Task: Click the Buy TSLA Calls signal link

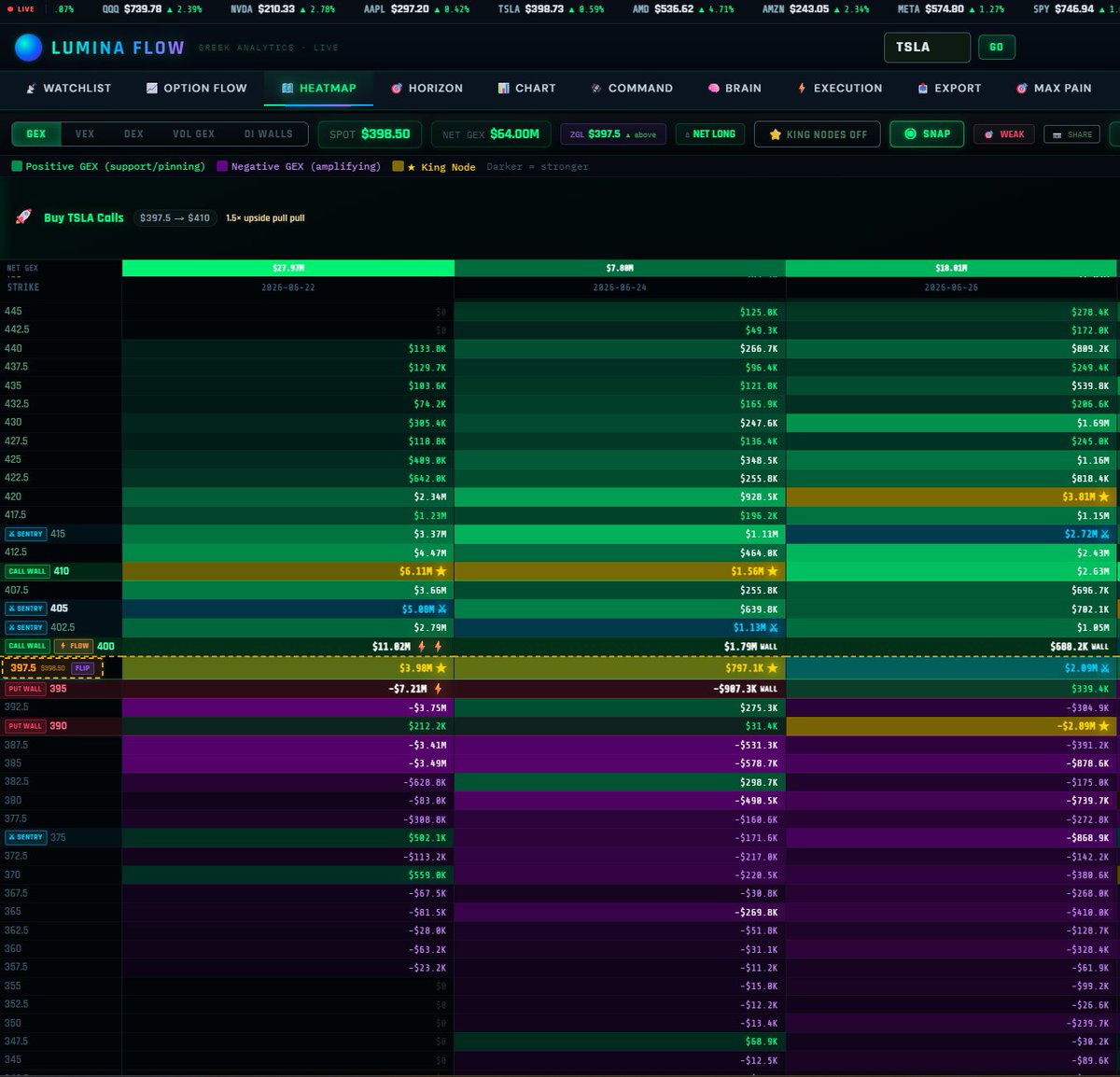Action: [x=84, y=217]
